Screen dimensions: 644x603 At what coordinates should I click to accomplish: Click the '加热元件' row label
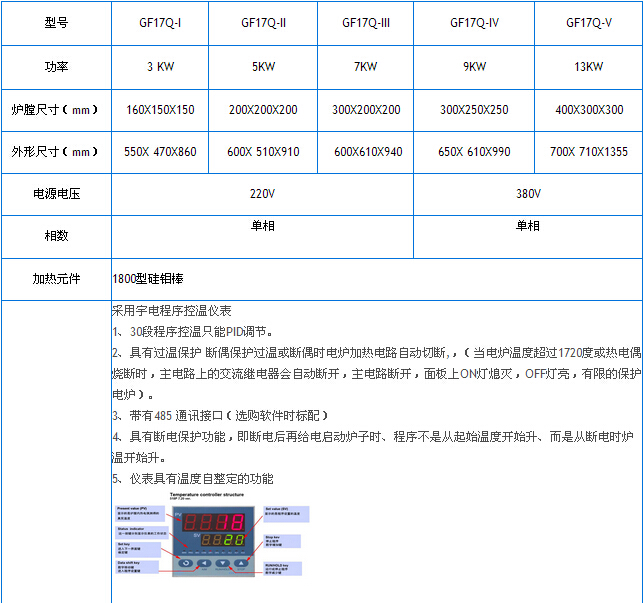coord(56,279)
